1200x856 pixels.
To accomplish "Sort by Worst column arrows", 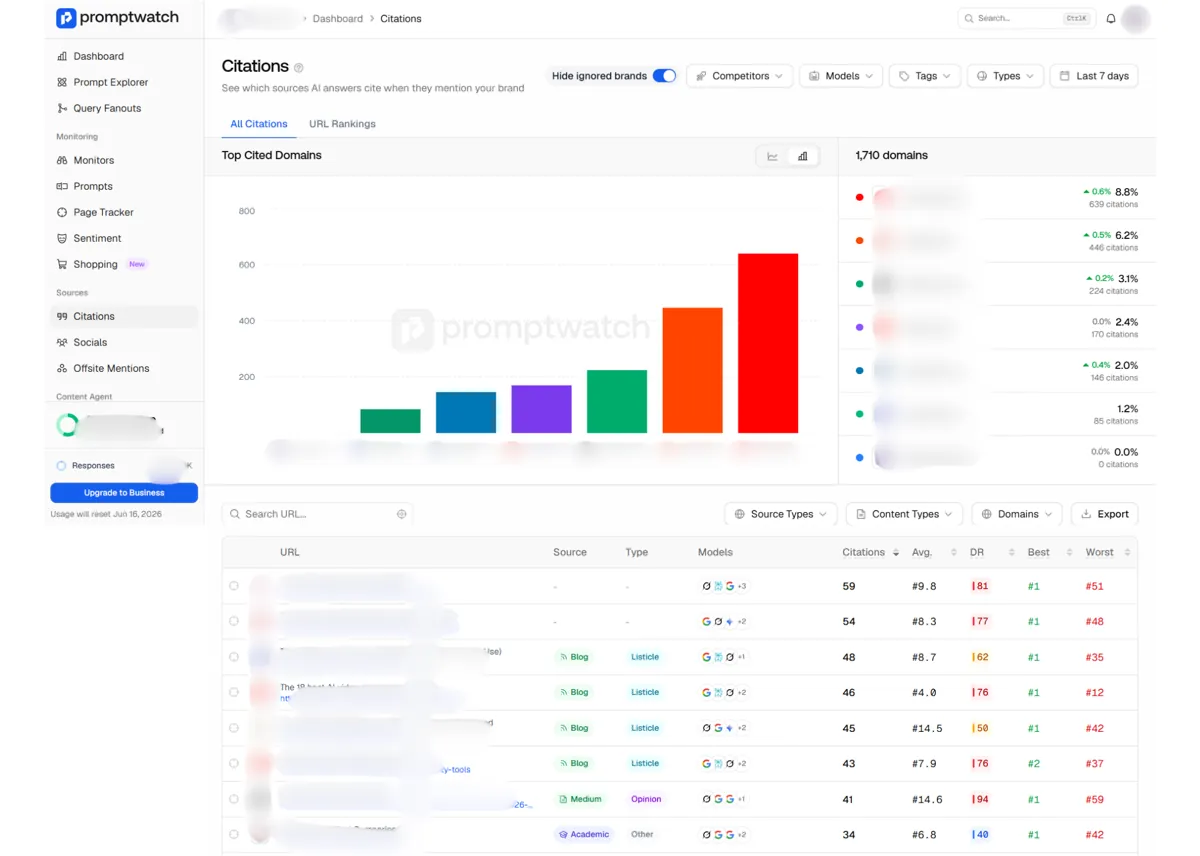I will (1127, 552).
